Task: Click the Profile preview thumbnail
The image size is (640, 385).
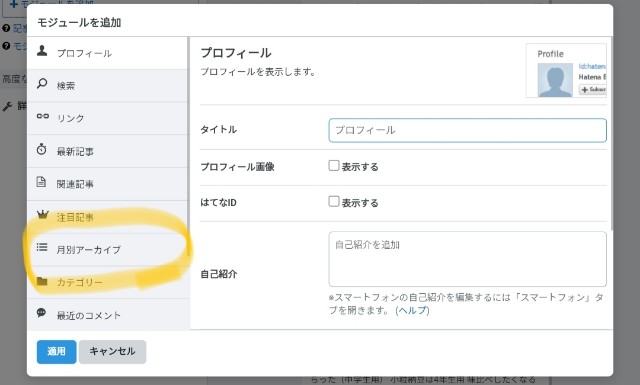Action: click(x=567, y=71)
